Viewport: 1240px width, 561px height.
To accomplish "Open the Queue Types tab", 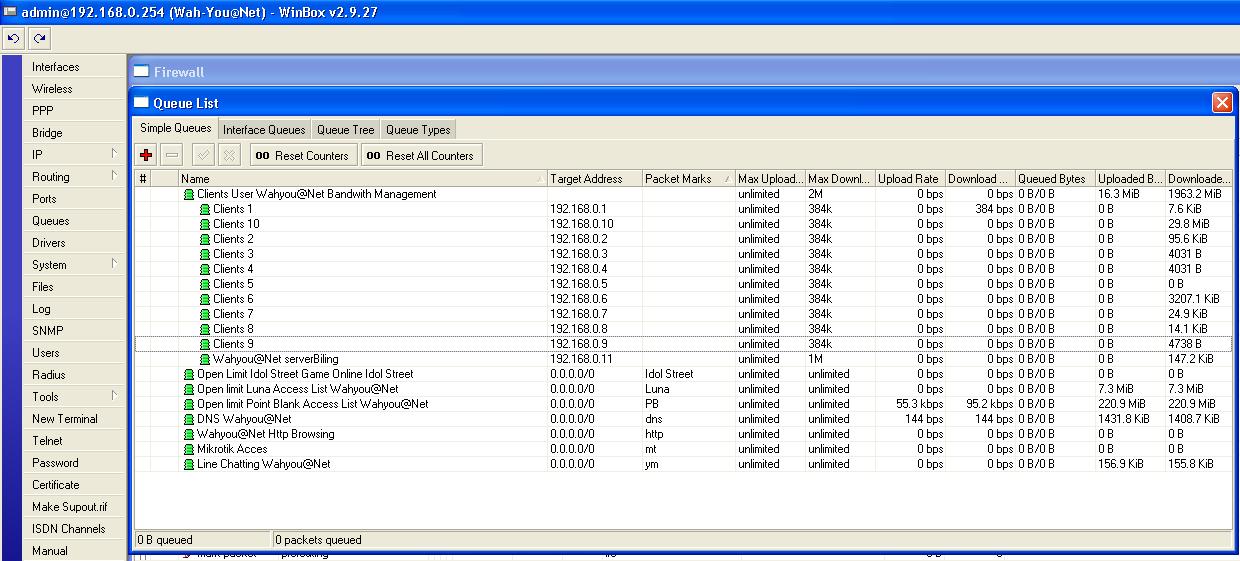I will (x=418, y=129).
